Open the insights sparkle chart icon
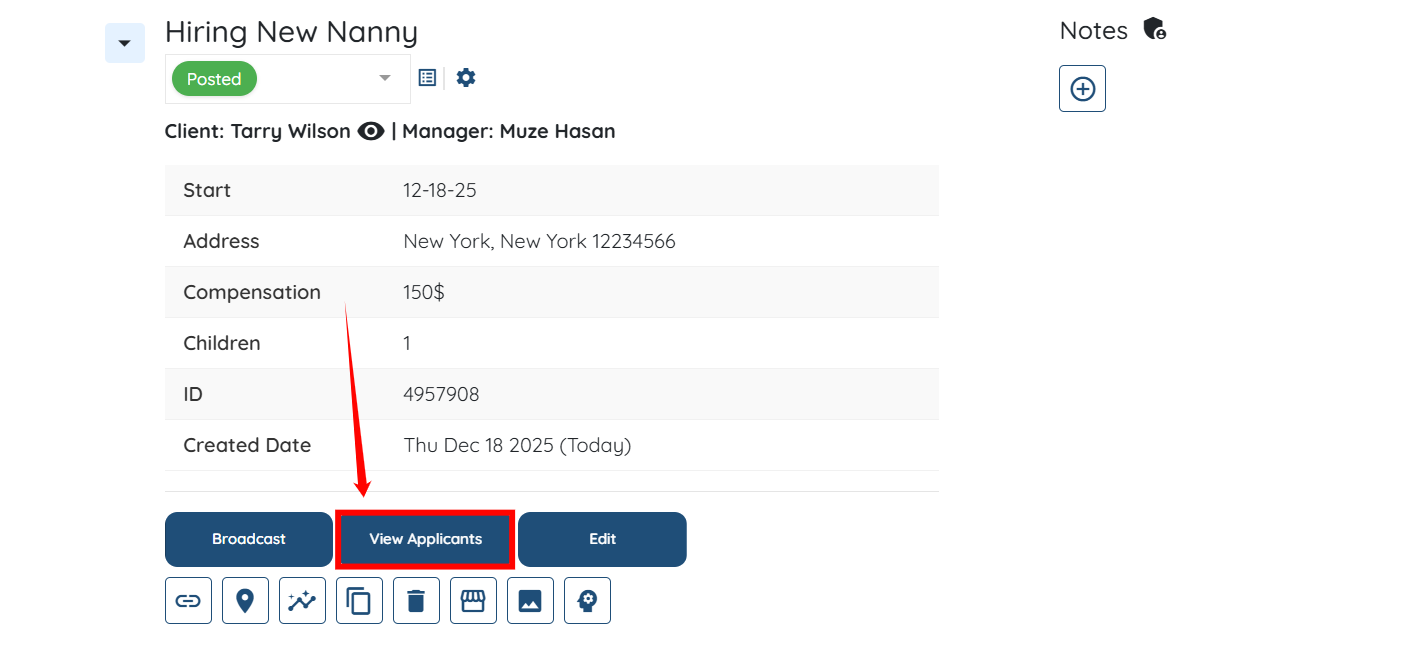Screen dimensions: 1427x650 tap(302, 600)
